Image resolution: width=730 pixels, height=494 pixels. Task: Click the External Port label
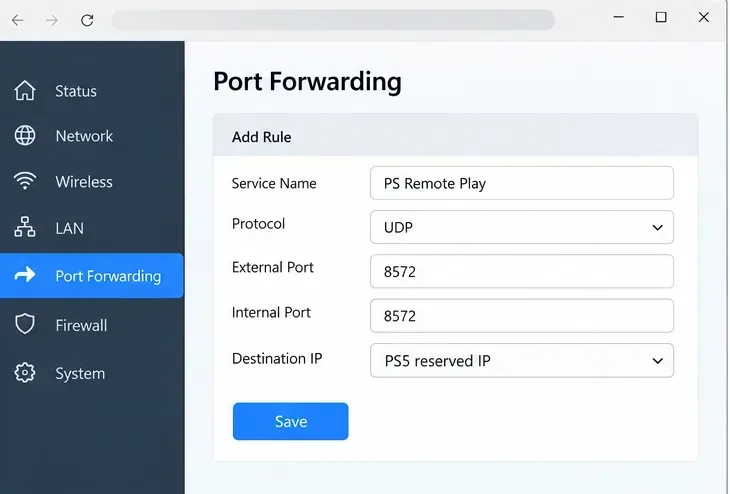[272, 267]
